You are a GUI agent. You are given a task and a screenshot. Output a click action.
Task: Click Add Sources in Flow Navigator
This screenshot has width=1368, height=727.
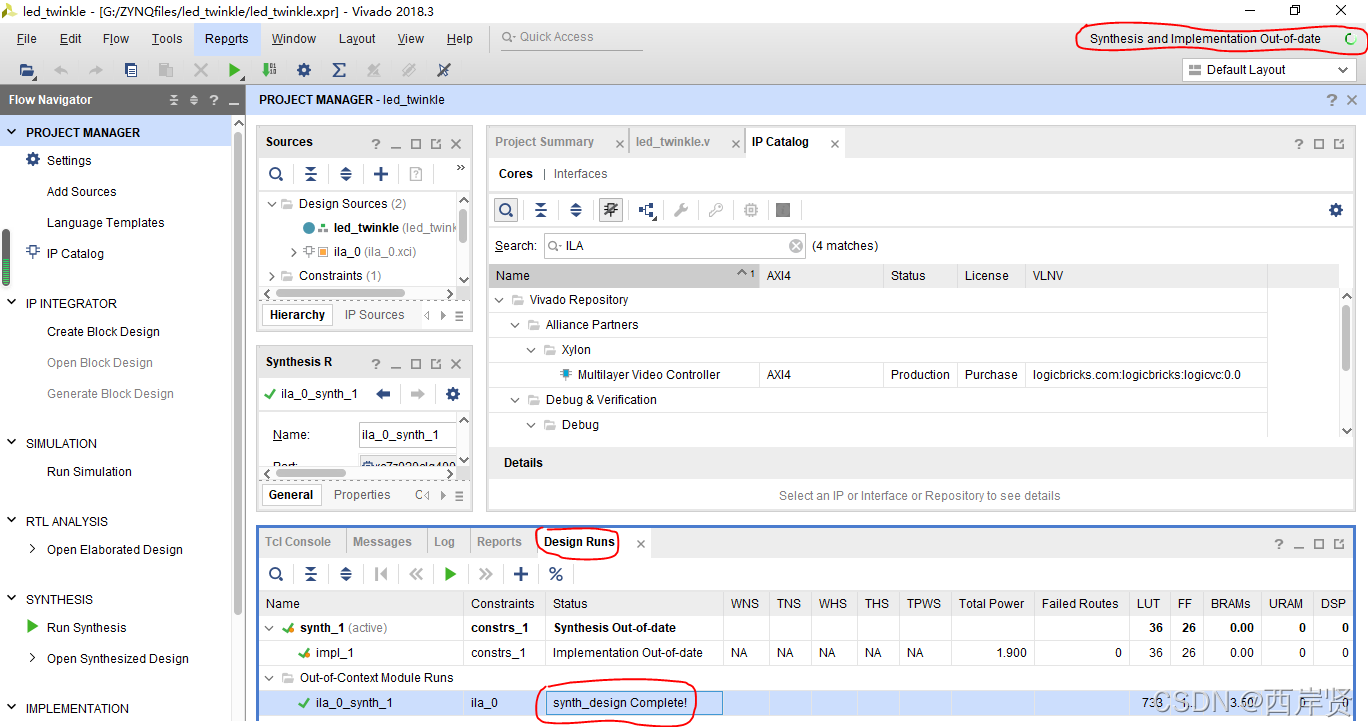pos(82,192)
